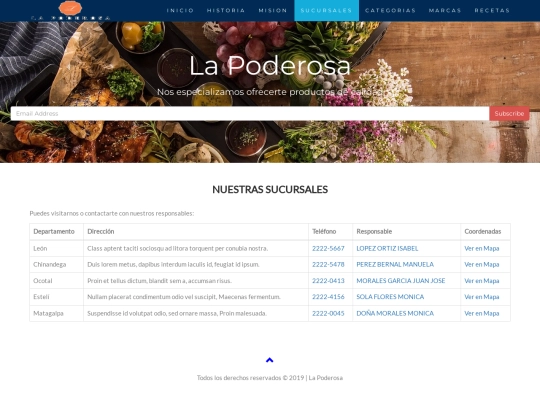This screenshot has height=405, width=540.
Task: Click address starting 'Proin et tellus dictum'
Action: [x=159, y=281]
